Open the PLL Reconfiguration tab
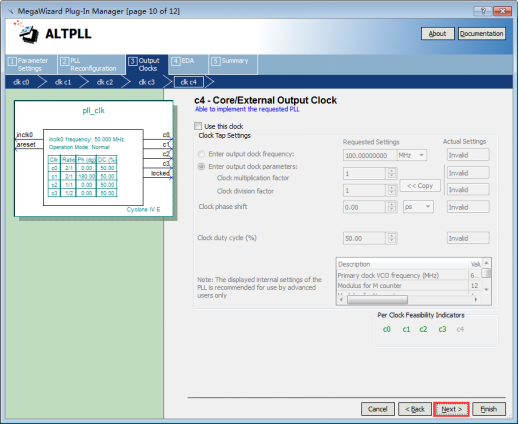 (x=91, y=64)
